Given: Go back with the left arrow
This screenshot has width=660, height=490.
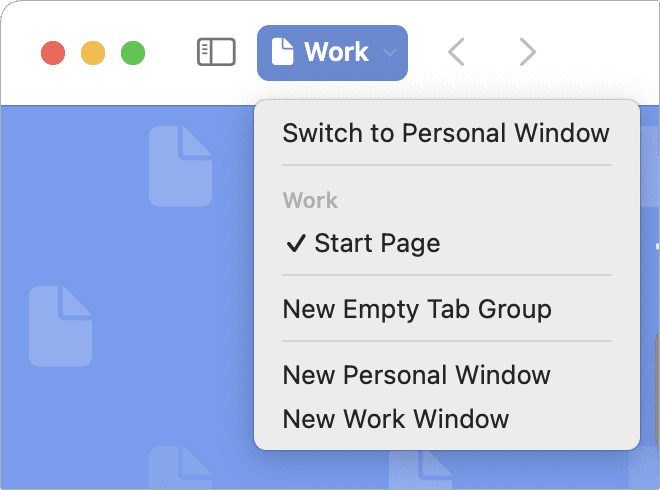Looking at the screenshot, I should click(456, 52).
